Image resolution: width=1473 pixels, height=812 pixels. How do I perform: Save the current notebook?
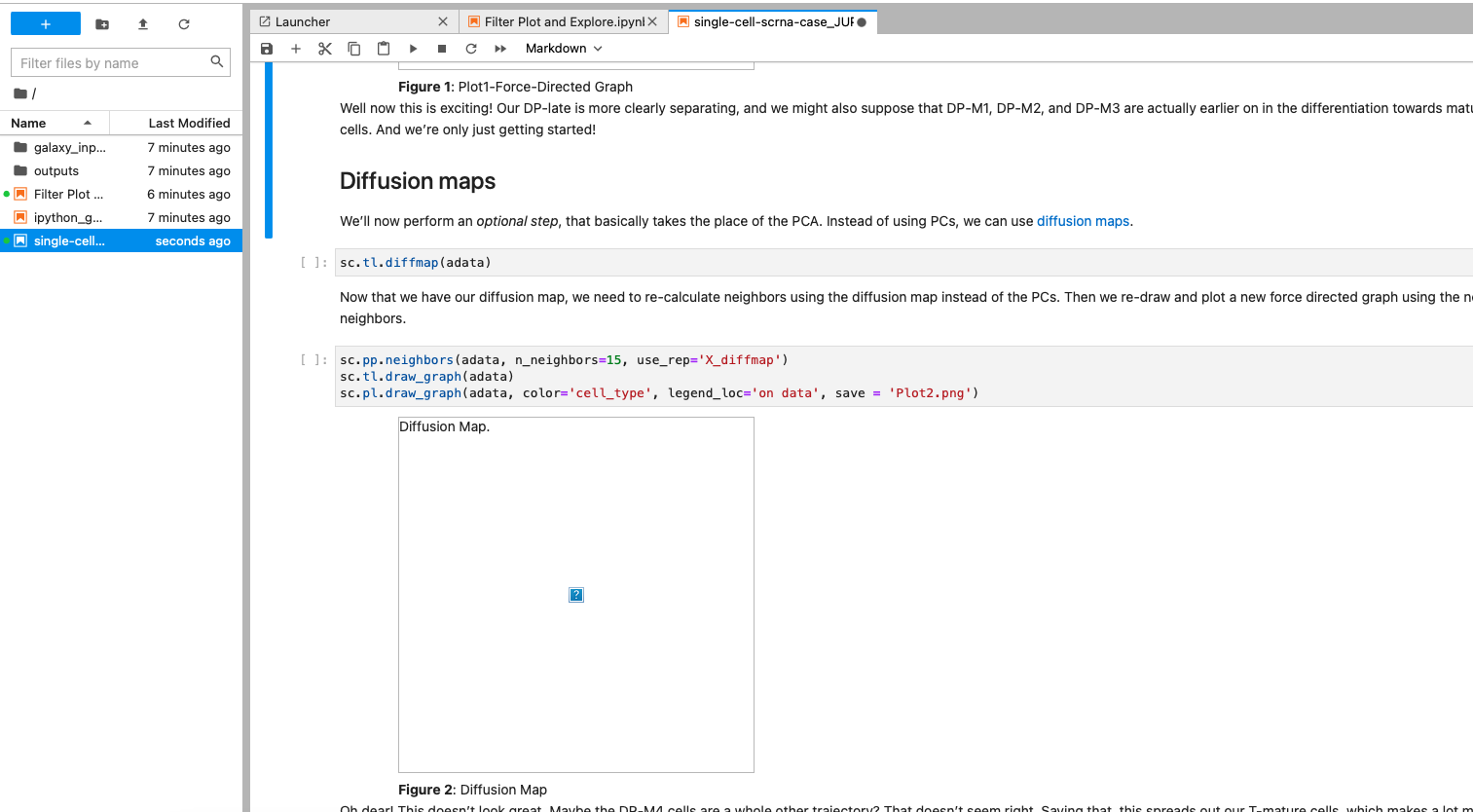[x=266, y=48]
